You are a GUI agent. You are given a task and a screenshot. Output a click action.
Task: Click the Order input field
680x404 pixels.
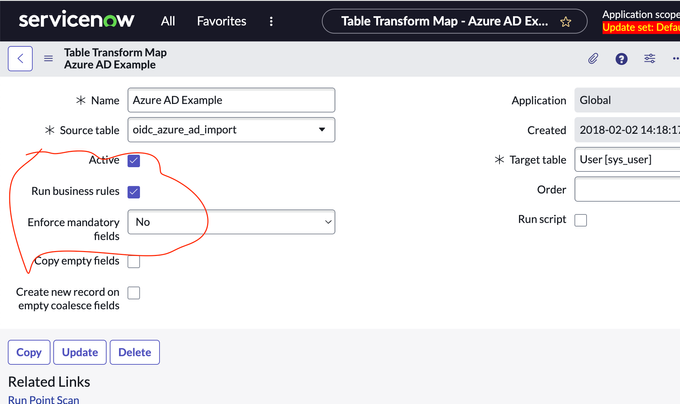(x=627, y=189)
